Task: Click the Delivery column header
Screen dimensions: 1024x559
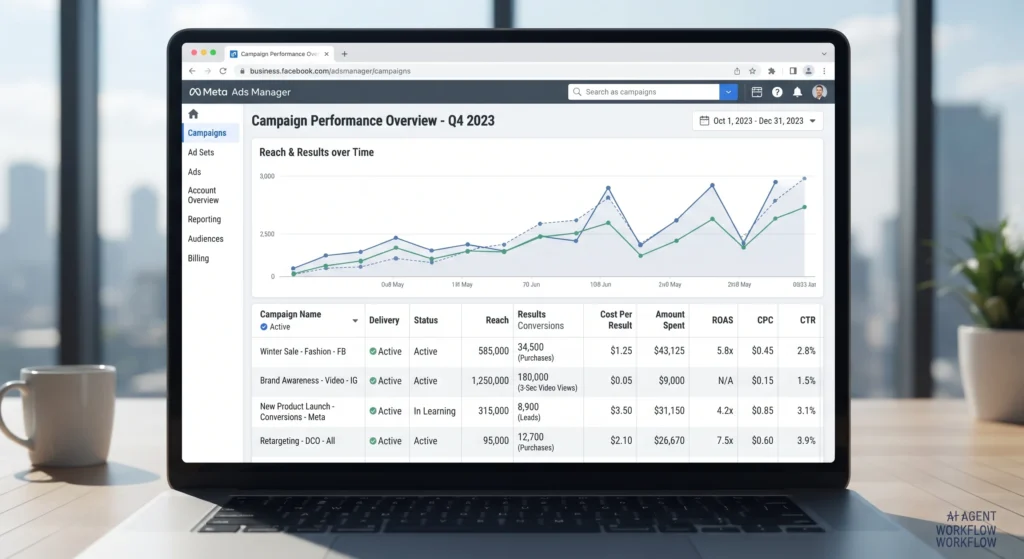Action: pos(384,320)
